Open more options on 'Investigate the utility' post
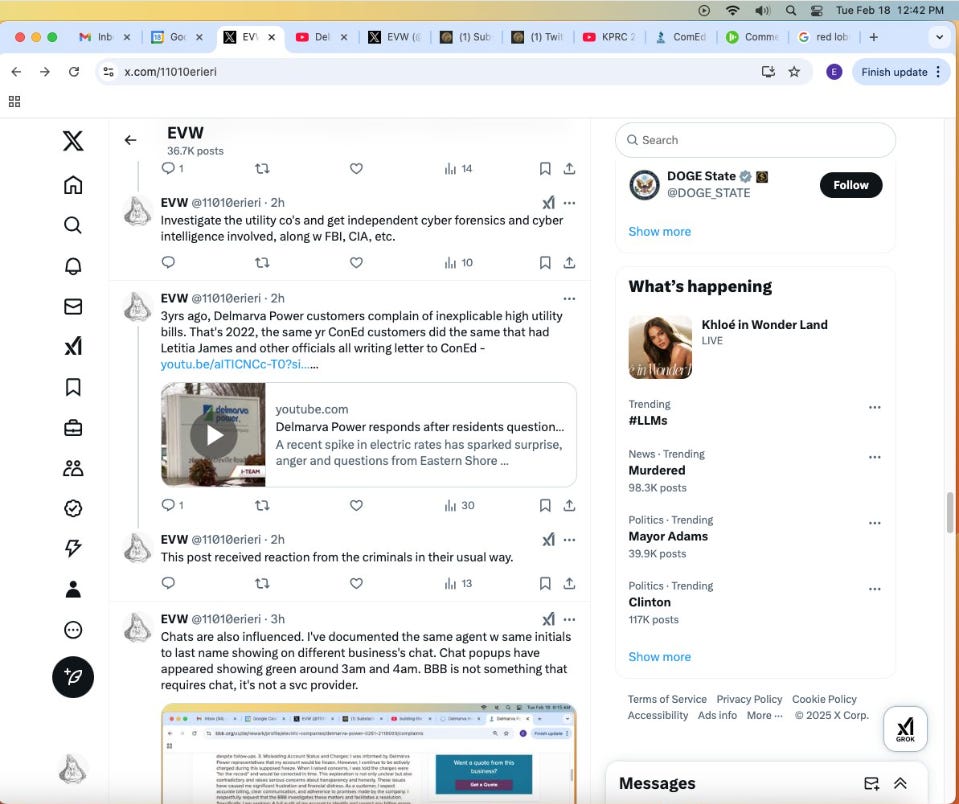Image resolution: width=959 pixels, height=804 pixels. [x=569, y=203]
